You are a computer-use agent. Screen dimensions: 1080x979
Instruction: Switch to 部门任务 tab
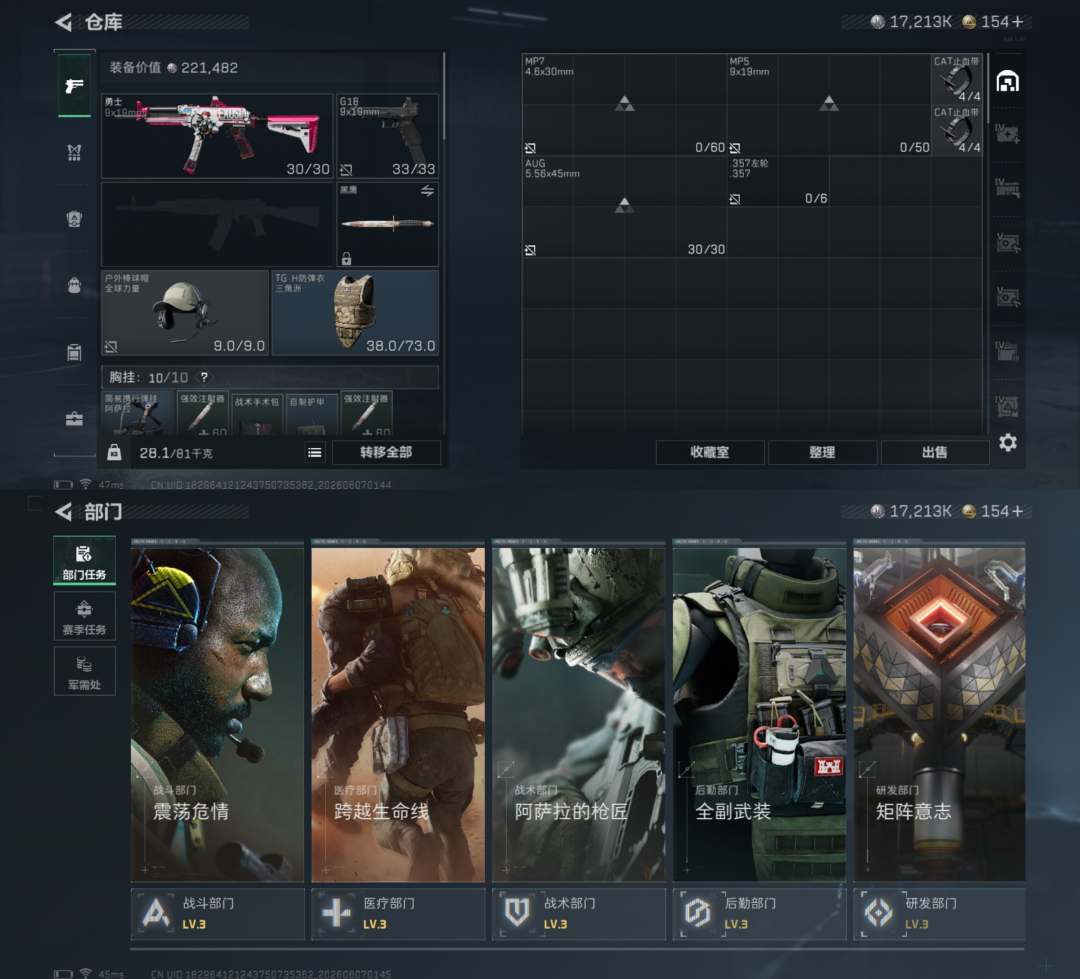click(84, 561)
